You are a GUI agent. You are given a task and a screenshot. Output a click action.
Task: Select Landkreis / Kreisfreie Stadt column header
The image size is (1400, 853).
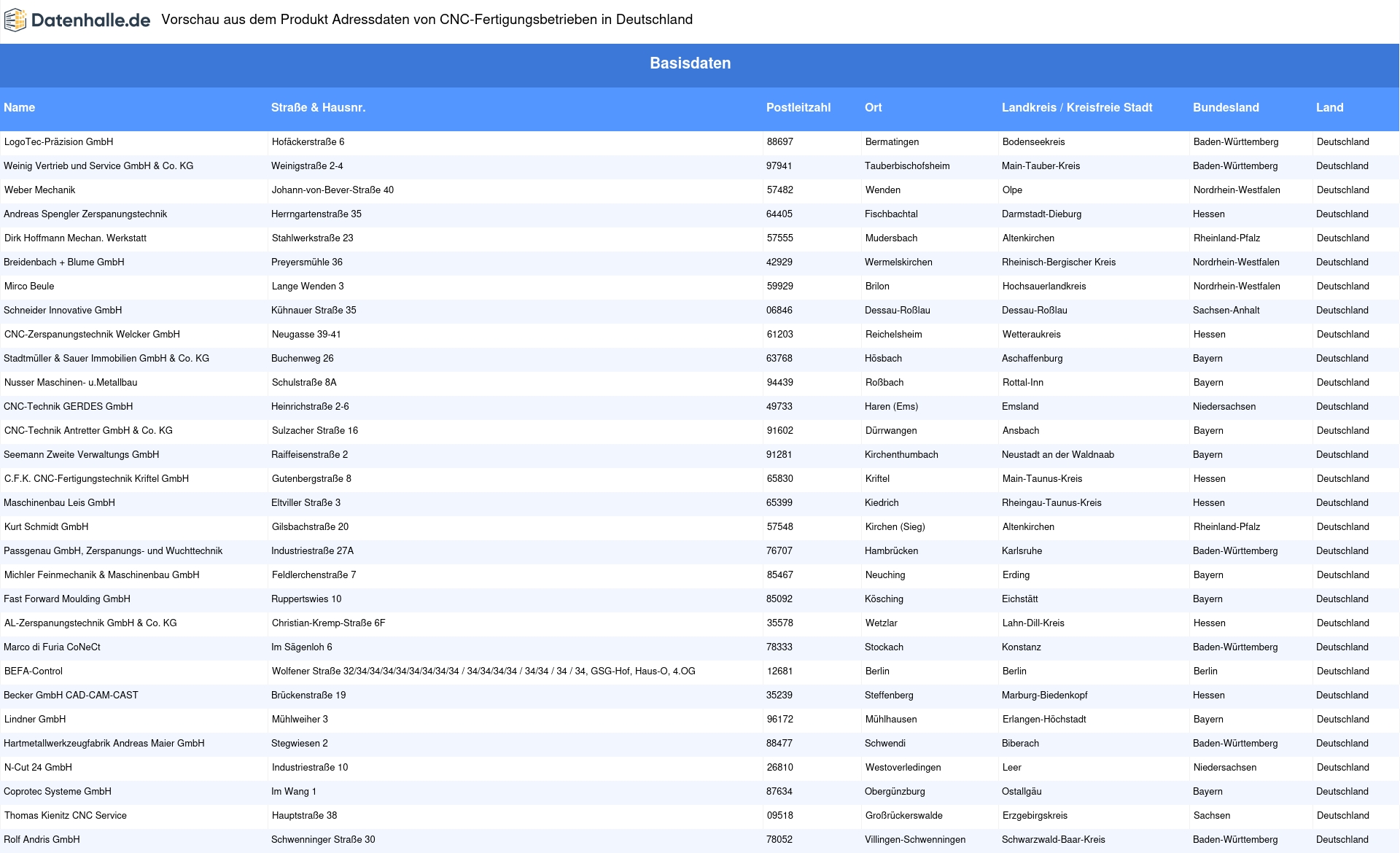[1077, 107]
